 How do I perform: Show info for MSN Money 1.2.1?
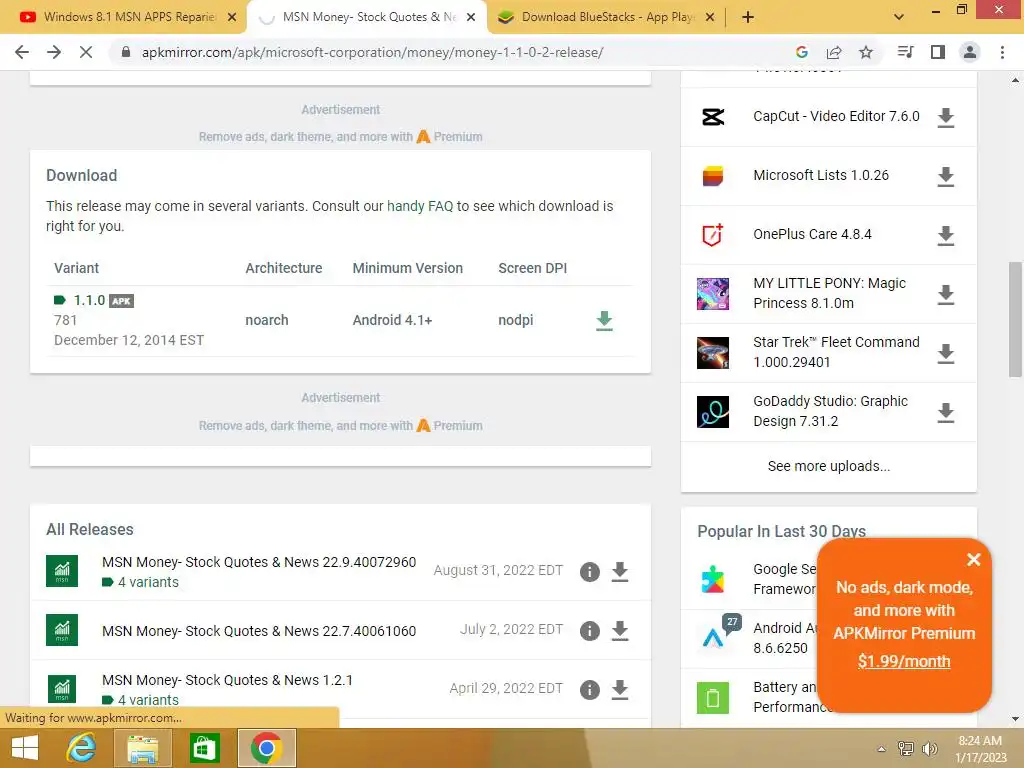(x=589, y=689)
